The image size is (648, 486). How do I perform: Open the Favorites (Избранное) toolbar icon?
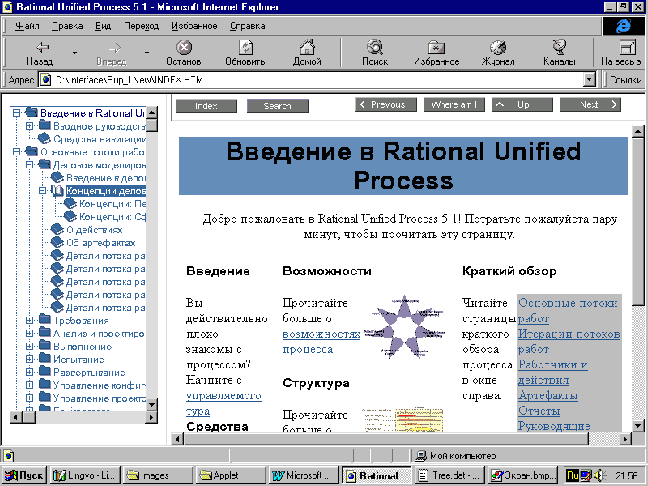pyautogui.click(x=436, y=48)
